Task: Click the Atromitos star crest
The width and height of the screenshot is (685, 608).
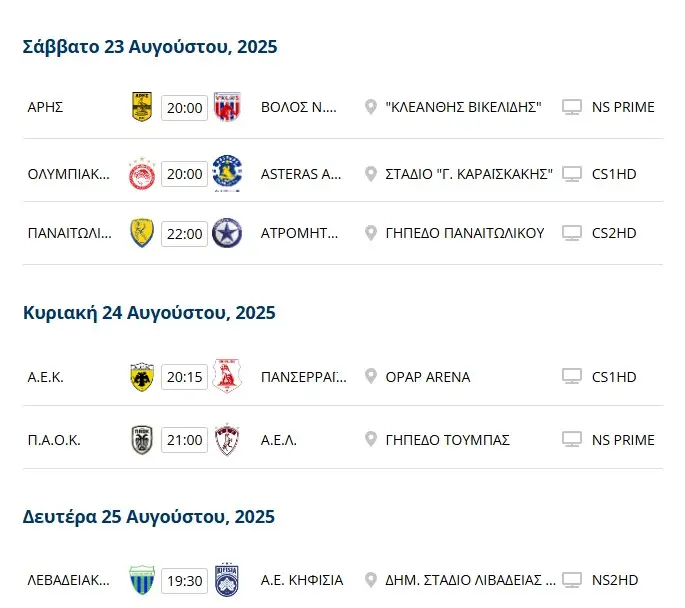Action: [x=227, y=233]
